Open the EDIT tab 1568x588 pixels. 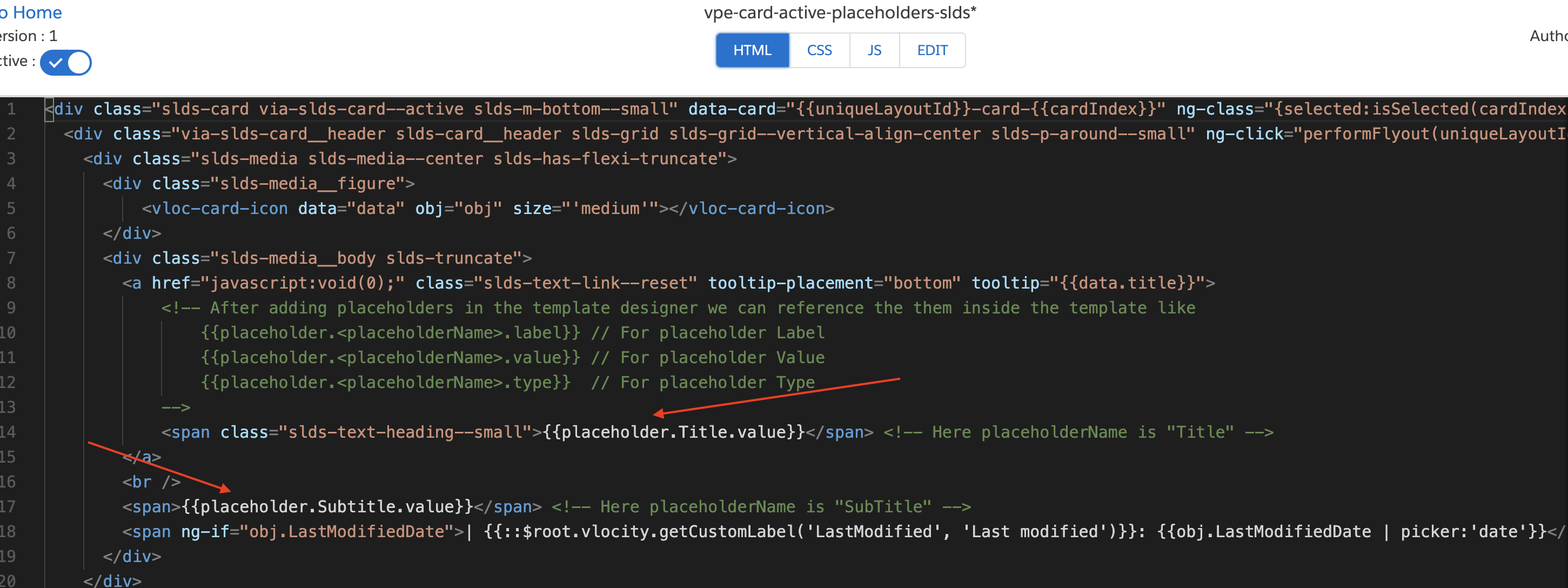[932, 50]
